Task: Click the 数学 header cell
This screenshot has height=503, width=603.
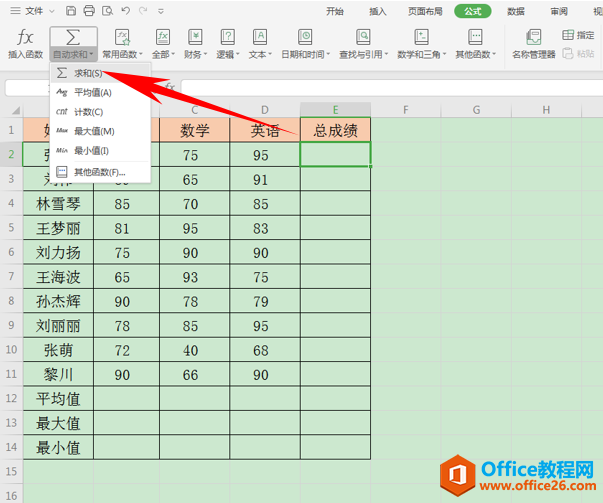Action: click(x=195, y=130)
